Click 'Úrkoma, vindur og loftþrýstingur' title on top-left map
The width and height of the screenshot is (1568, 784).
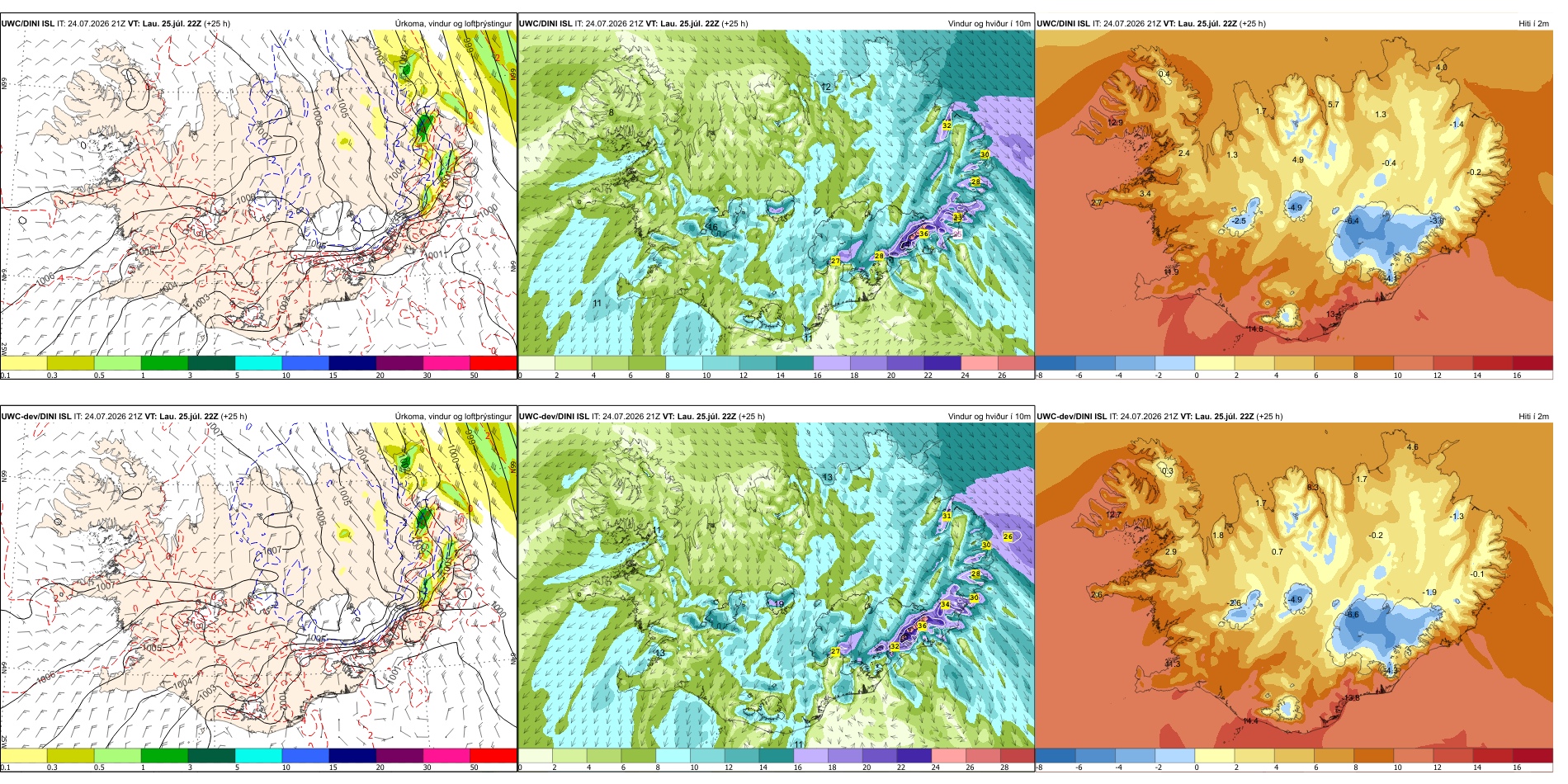453,24
